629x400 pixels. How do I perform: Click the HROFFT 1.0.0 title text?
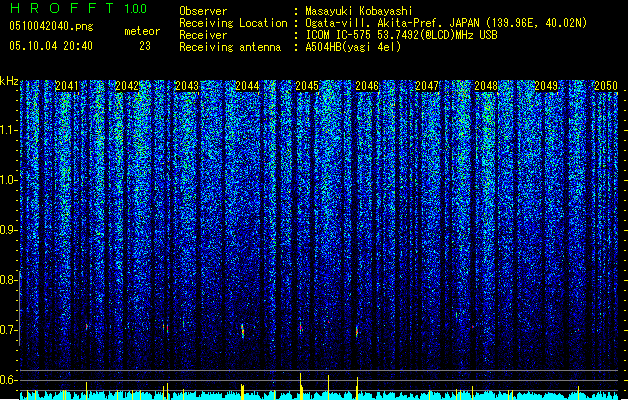click(79, 8)
